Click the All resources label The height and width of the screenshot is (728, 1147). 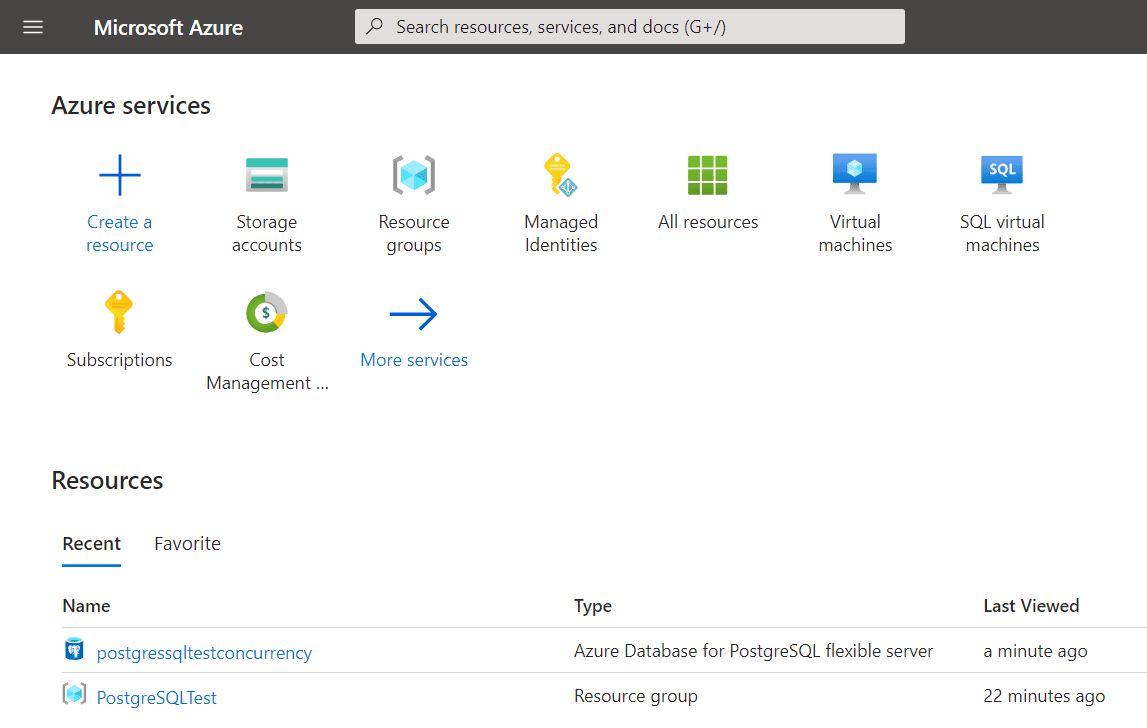pos(708,222)
